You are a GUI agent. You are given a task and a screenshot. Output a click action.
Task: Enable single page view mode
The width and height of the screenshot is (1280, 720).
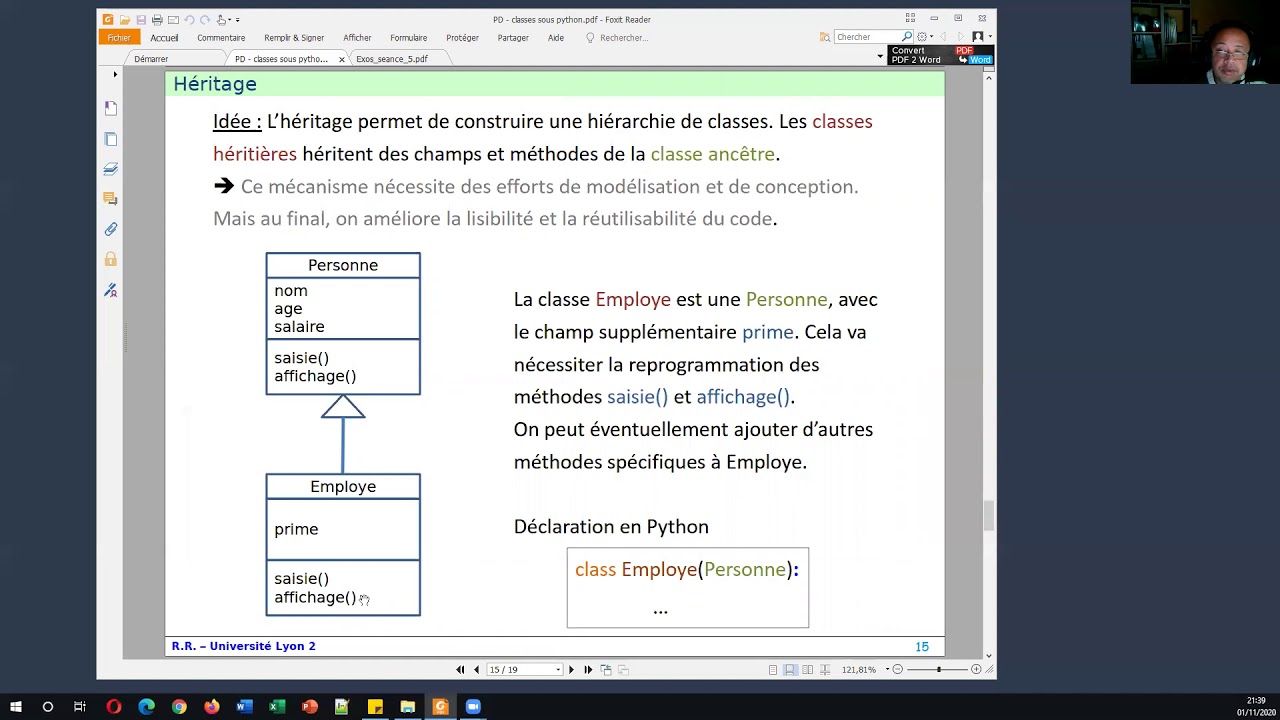coord(773,670)
